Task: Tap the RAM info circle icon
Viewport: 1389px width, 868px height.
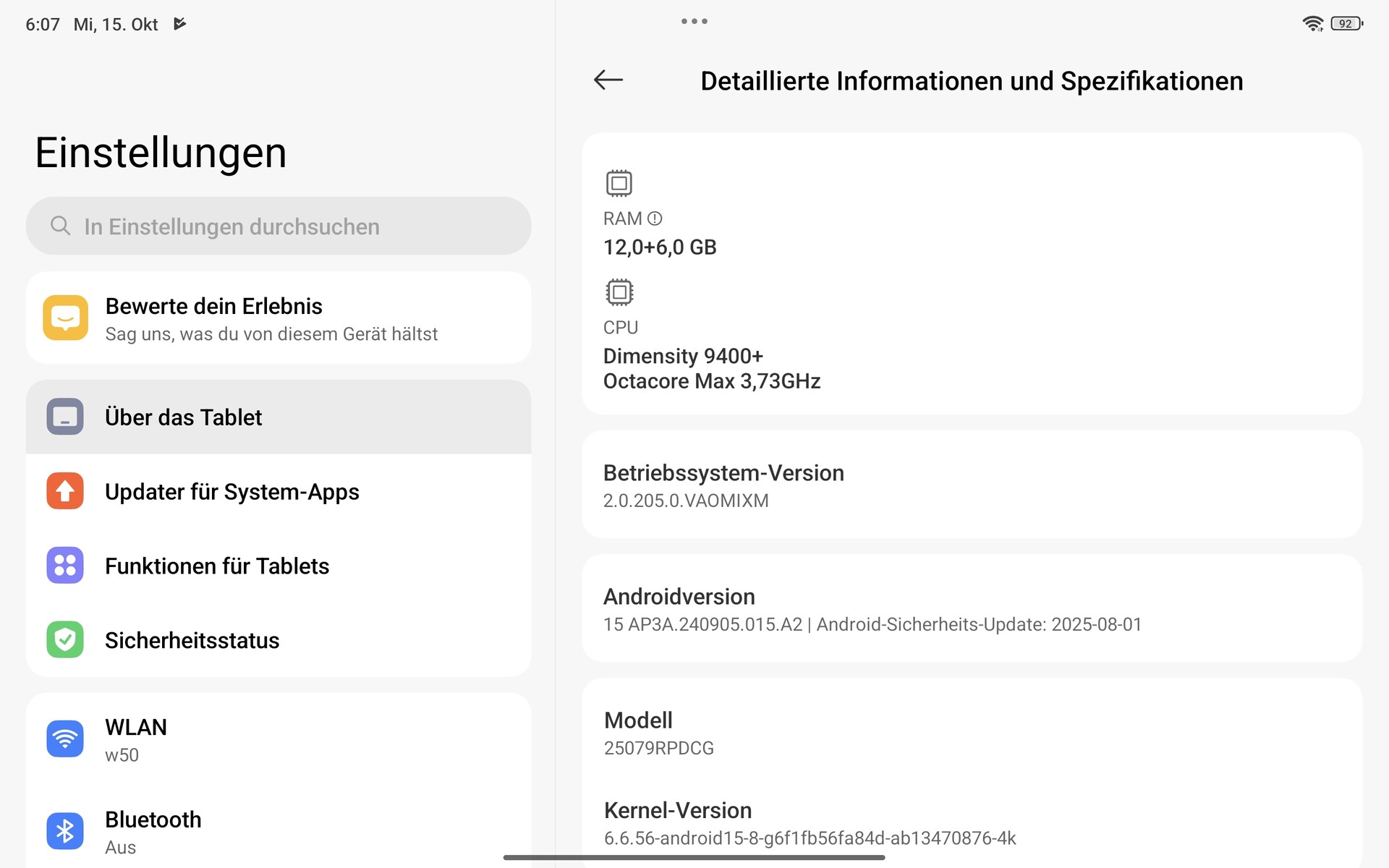Action: click(655, 218)
